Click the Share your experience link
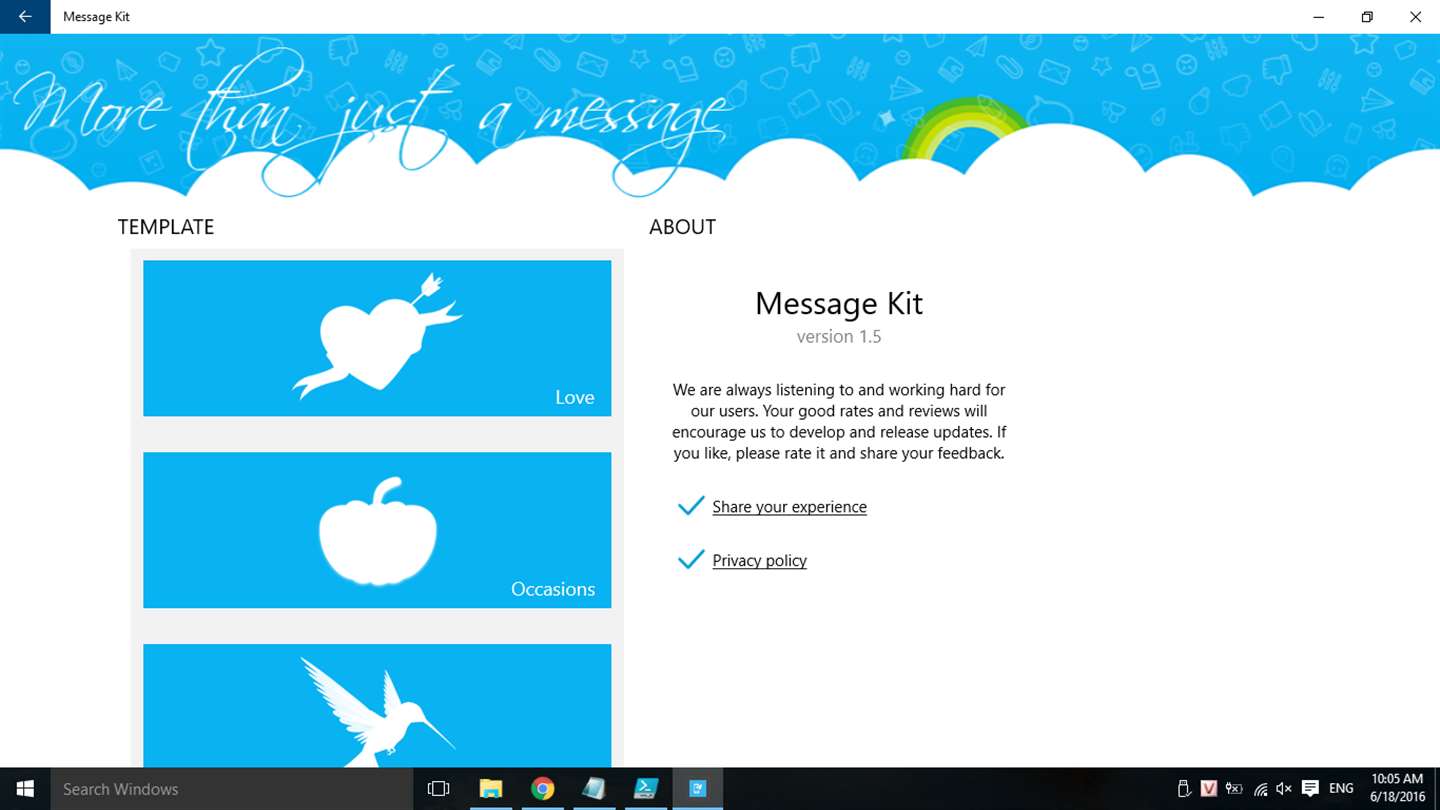 789,507
